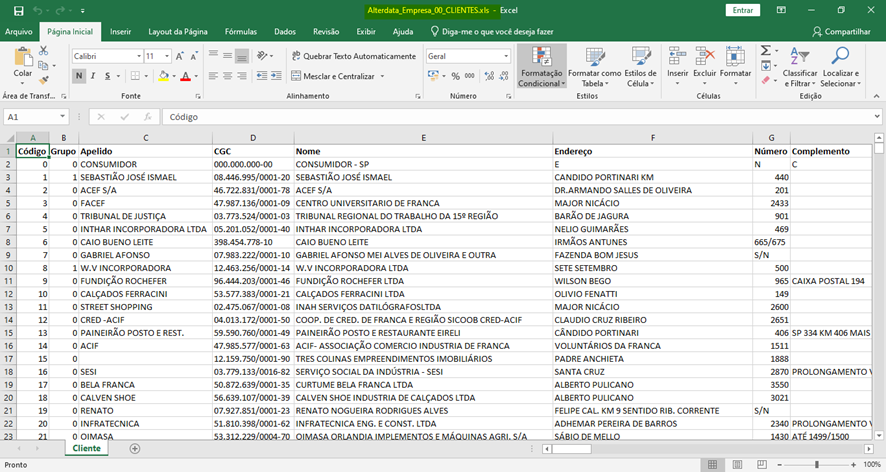The image size is (886, 472).
Task: Toggle Itálico formatting
Action: tap(94, 76)
